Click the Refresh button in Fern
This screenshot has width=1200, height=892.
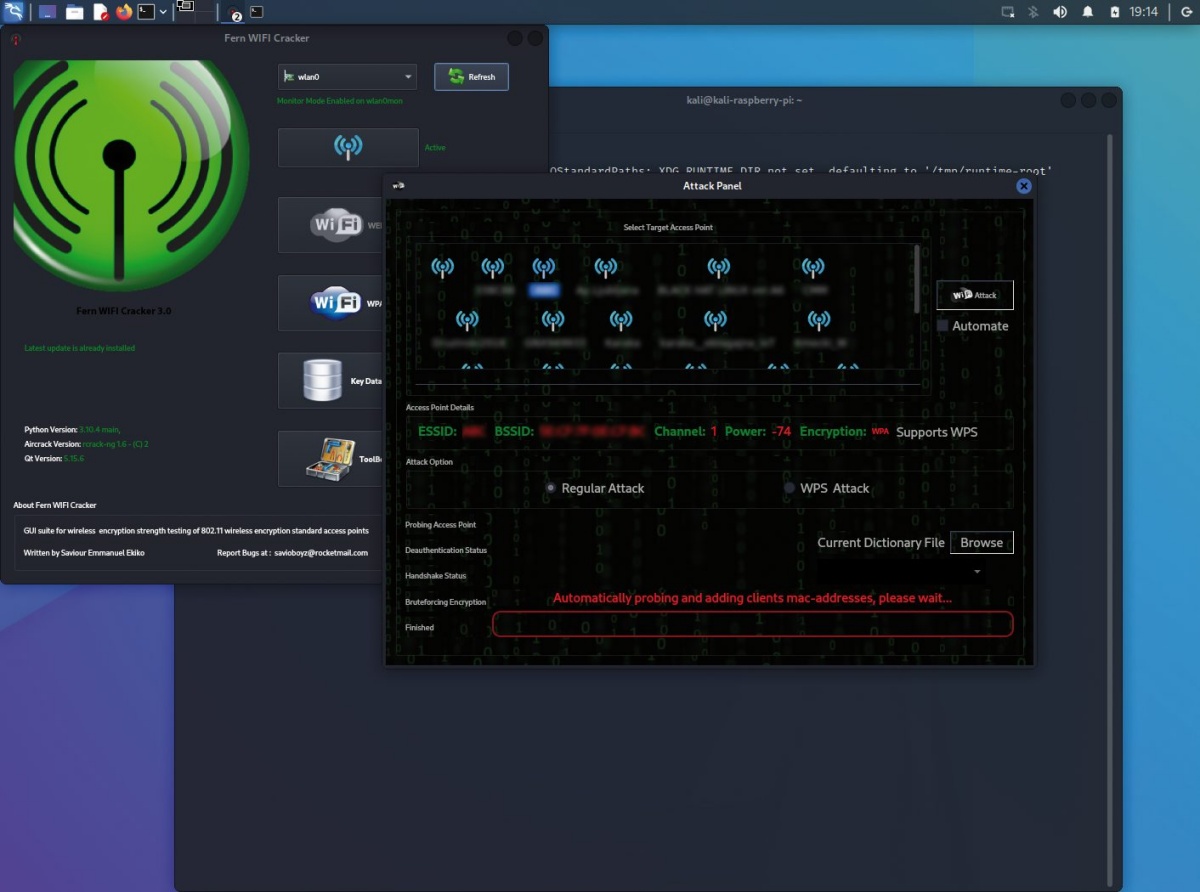(471, 77)
